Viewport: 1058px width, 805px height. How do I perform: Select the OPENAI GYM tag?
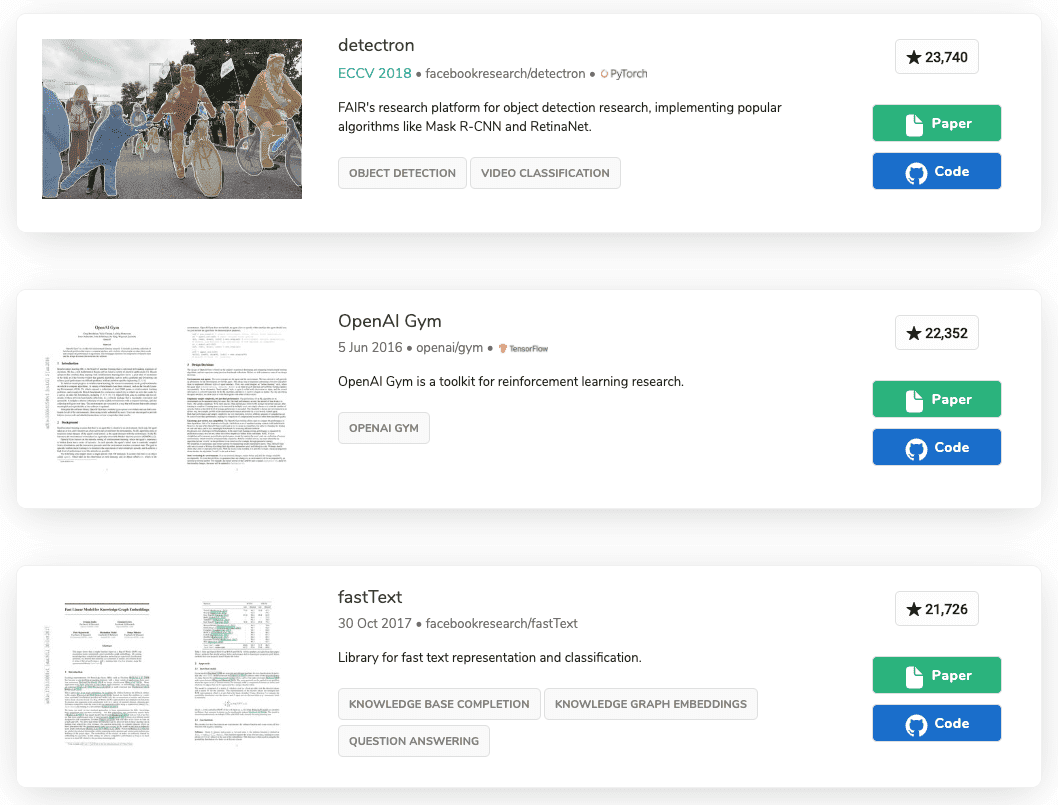(x=383, y=427)
